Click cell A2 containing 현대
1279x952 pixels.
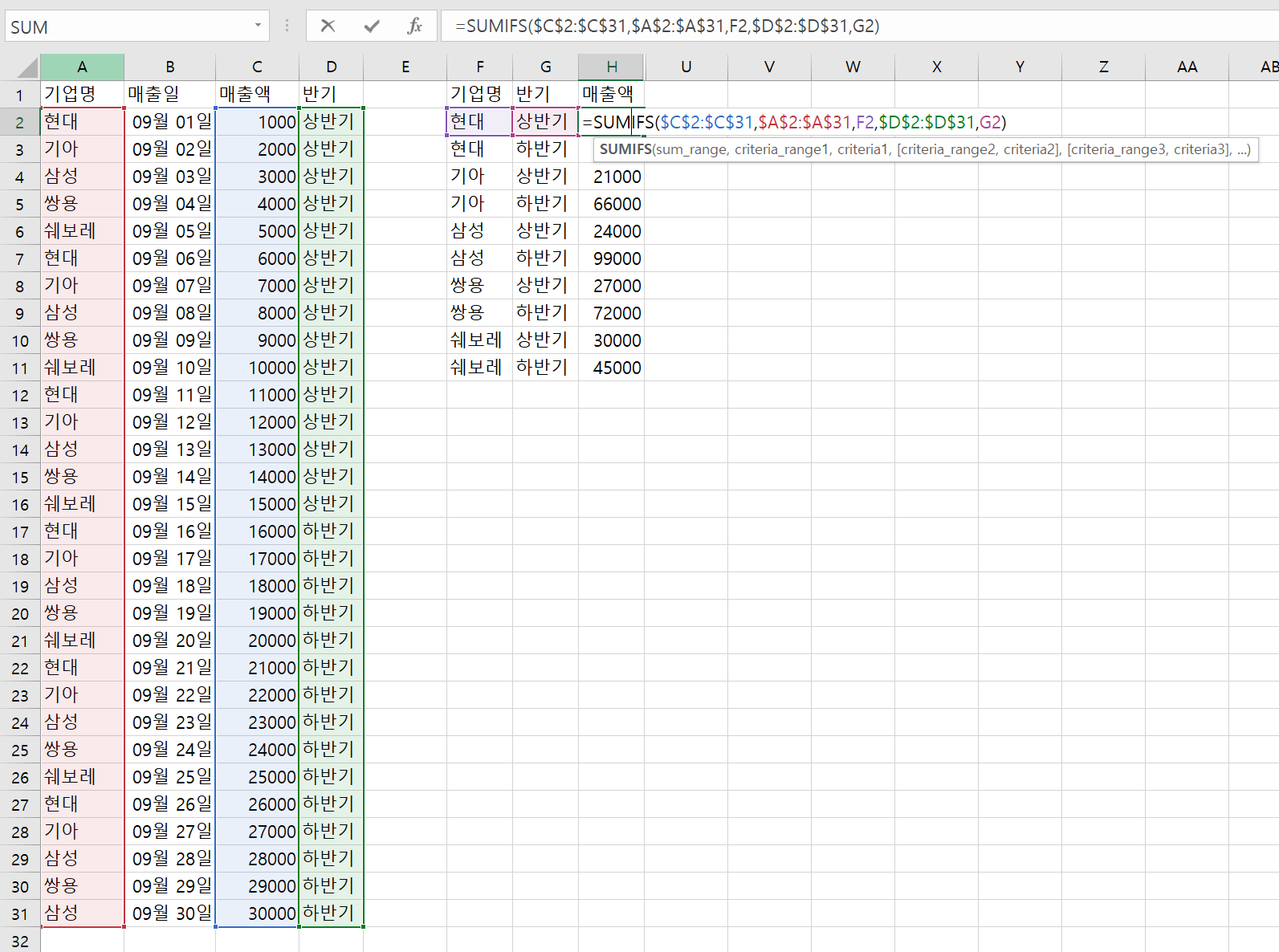point(82,122)
